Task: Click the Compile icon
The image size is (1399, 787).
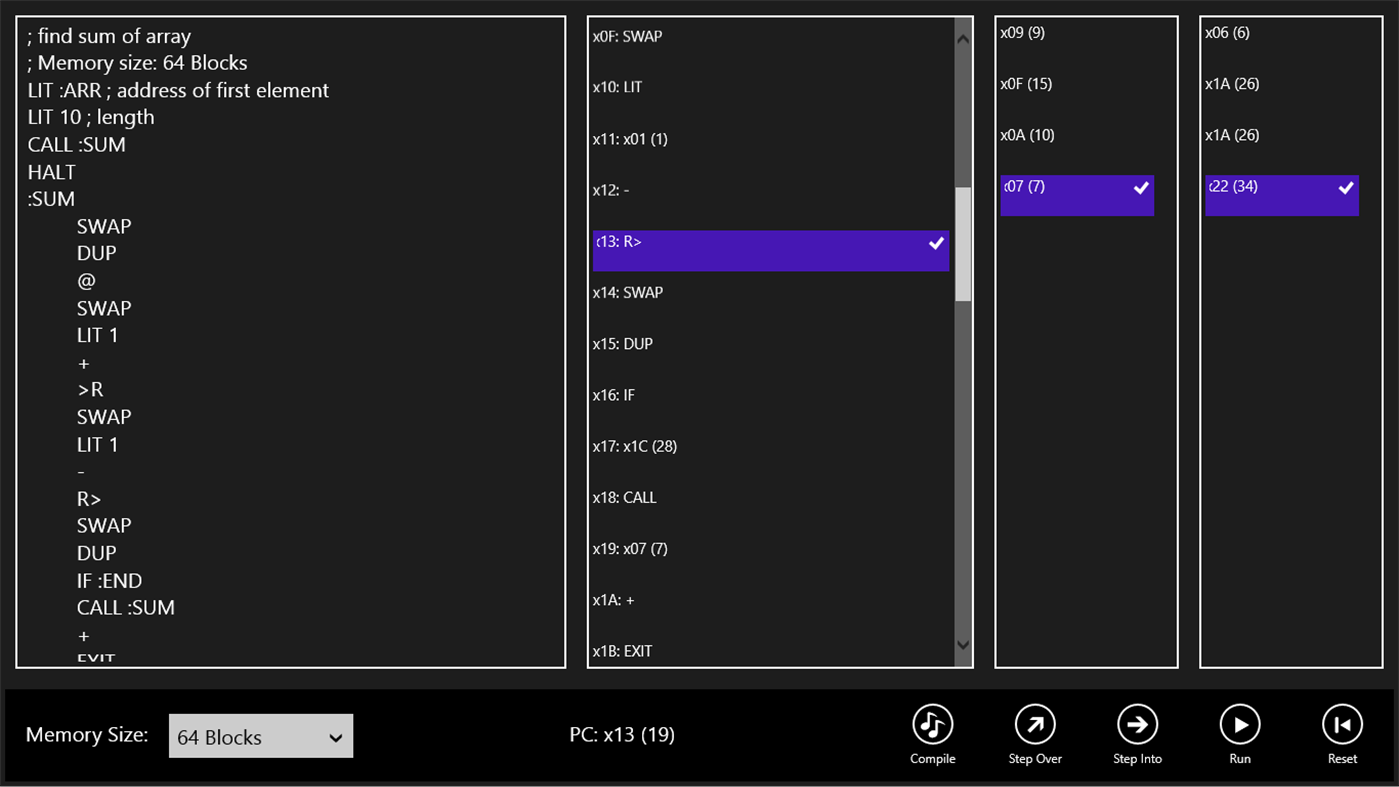Action: click(x=931, y=724)
